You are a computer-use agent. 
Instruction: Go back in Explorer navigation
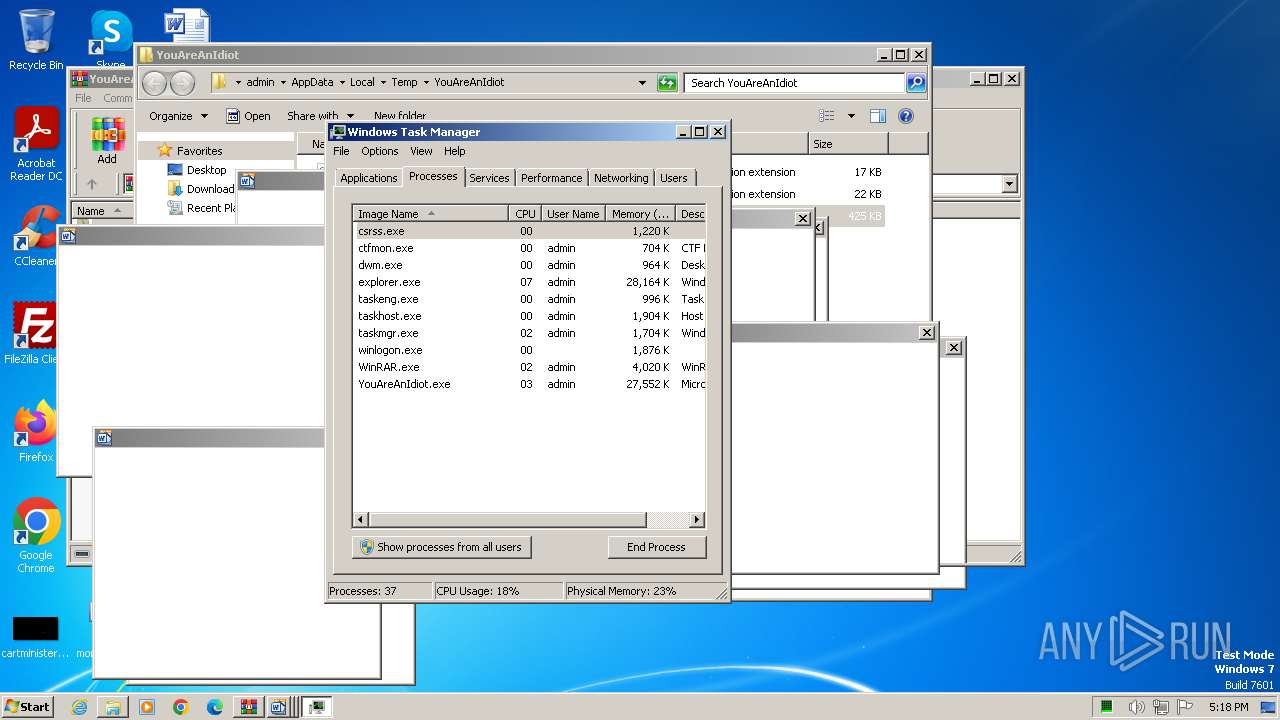[x=155, y=83]
